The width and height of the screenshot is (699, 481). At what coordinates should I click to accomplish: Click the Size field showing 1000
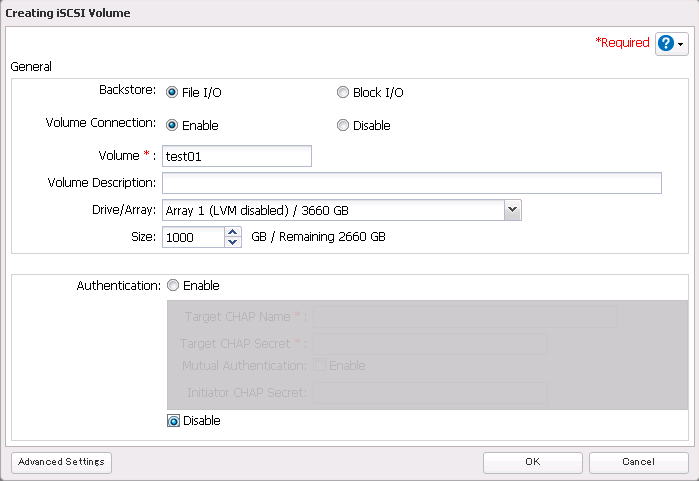[193, 237]
